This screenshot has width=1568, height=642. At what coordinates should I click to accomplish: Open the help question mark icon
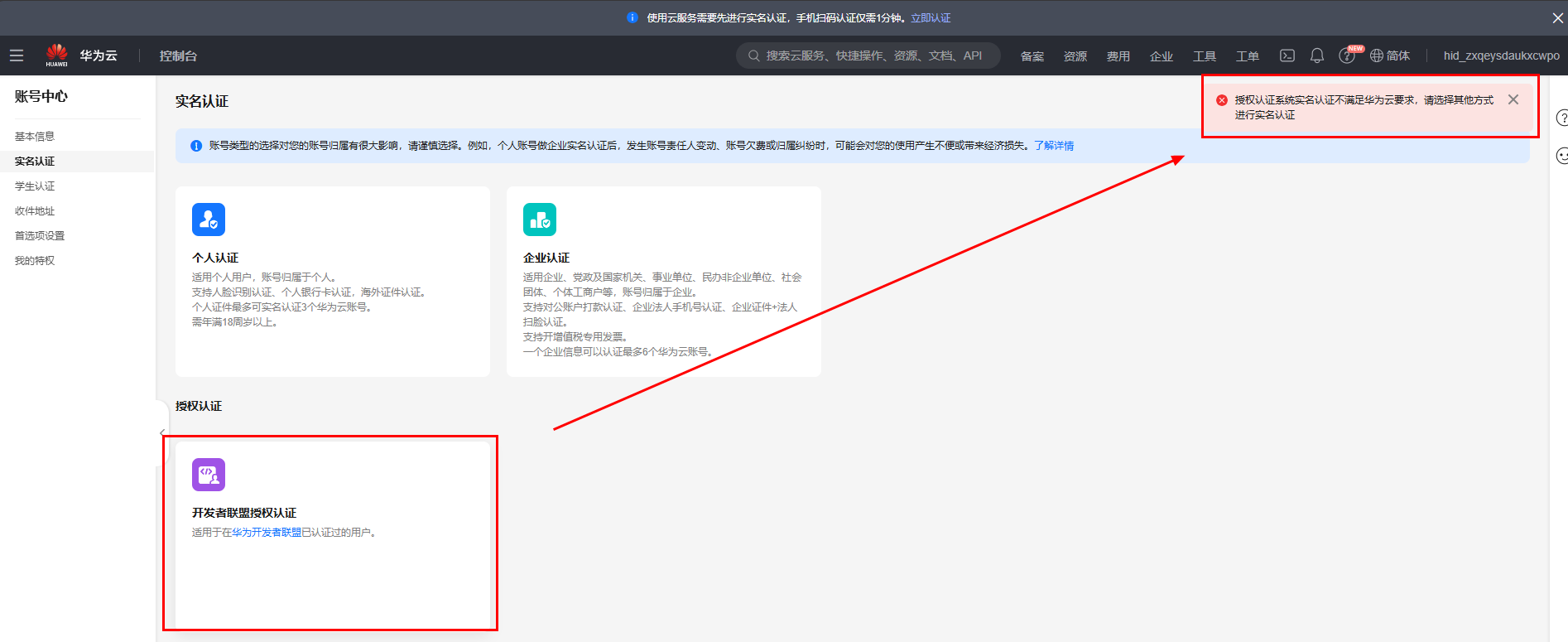[x=1346, y=56]
